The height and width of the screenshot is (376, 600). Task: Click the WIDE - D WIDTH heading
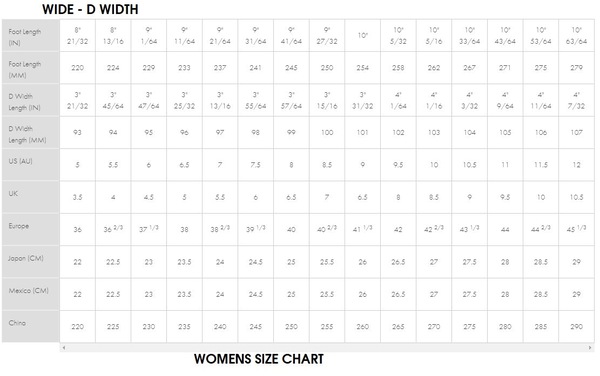click(x=90, y=10)
